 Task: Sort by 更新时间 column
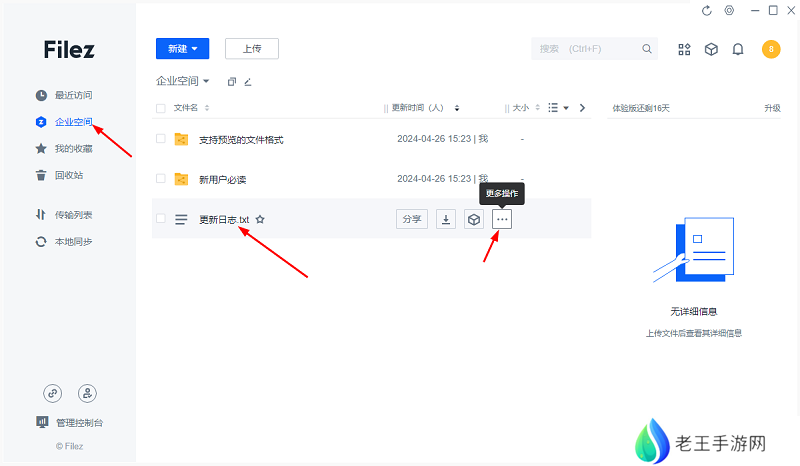(x=426, y=108)
